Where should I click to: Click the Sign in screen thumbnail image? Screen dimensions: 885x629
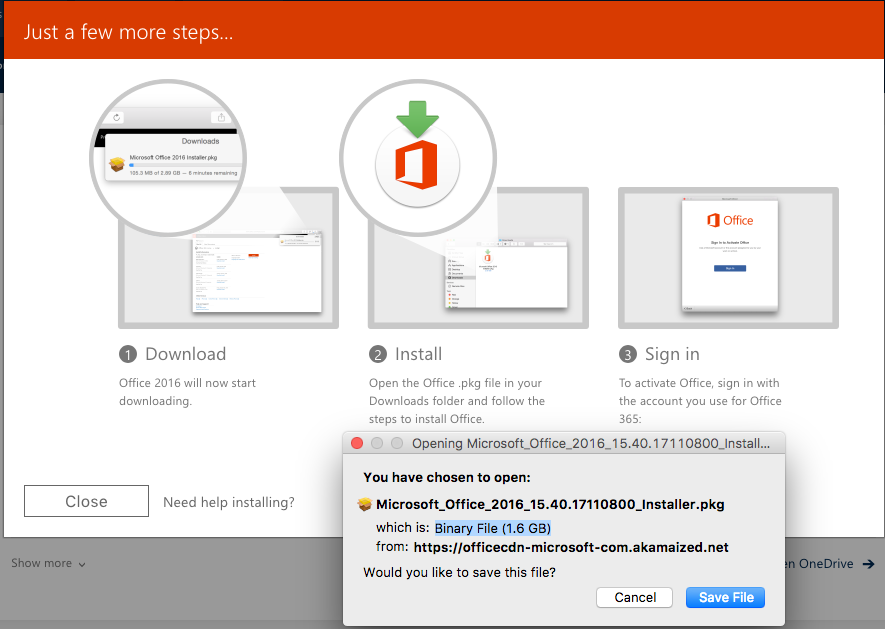pos(729,257)
